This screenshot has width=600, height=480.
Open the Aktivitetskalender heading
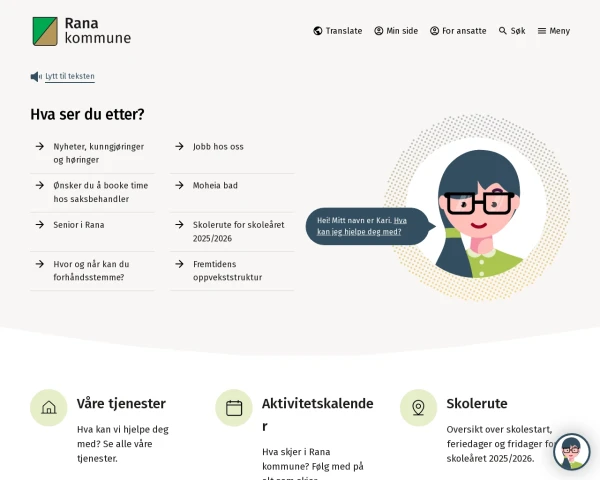(x=318, y=415)
